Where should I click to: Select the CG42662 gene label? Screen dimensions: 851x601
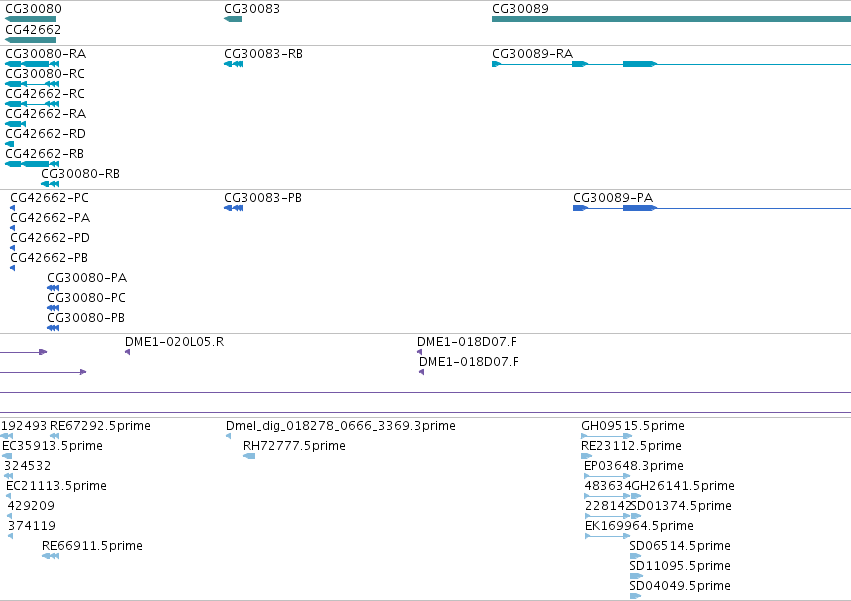coord(33,30)
